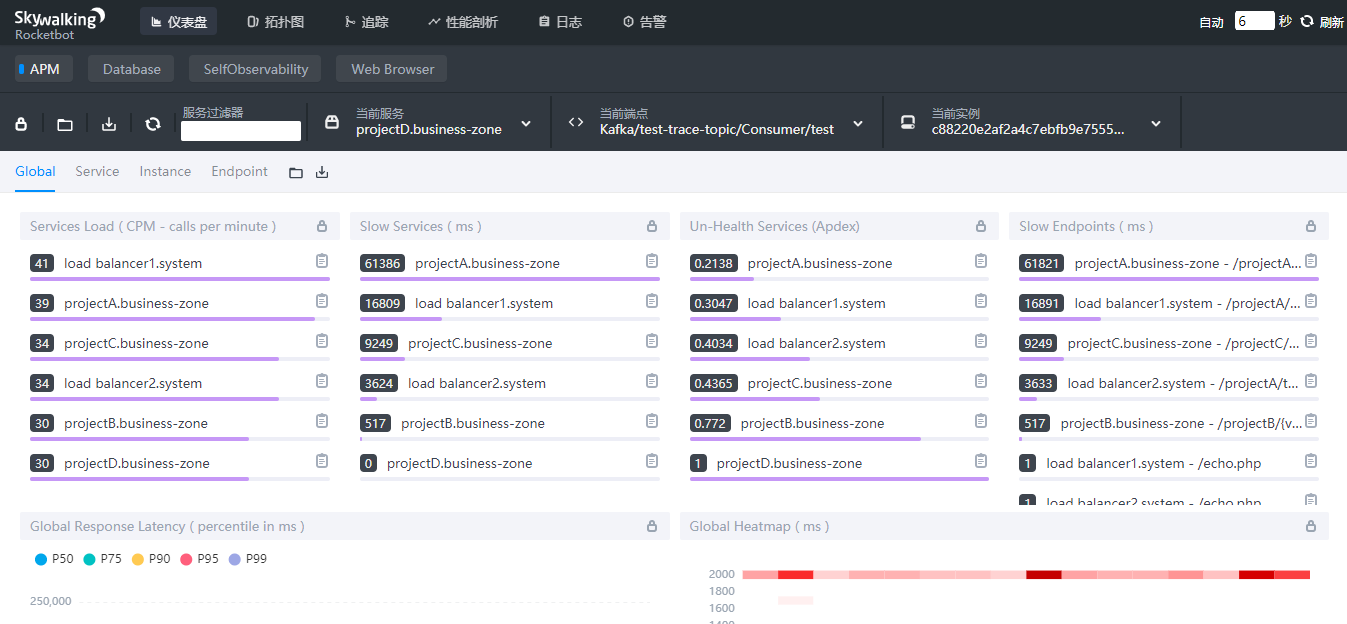1347x624 pixels.
Task: Click the 刷新 refresh button
Action: pyautogui.click(x=1322, y=22)
